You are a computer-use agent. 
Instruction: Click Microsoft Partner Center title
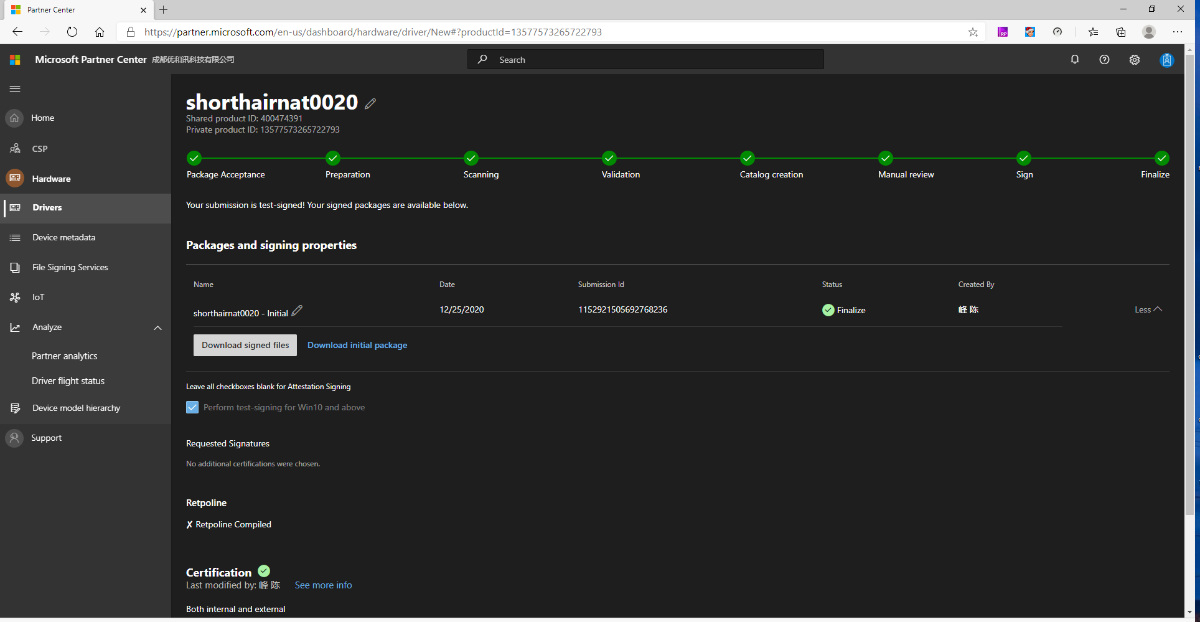(90, 60)
